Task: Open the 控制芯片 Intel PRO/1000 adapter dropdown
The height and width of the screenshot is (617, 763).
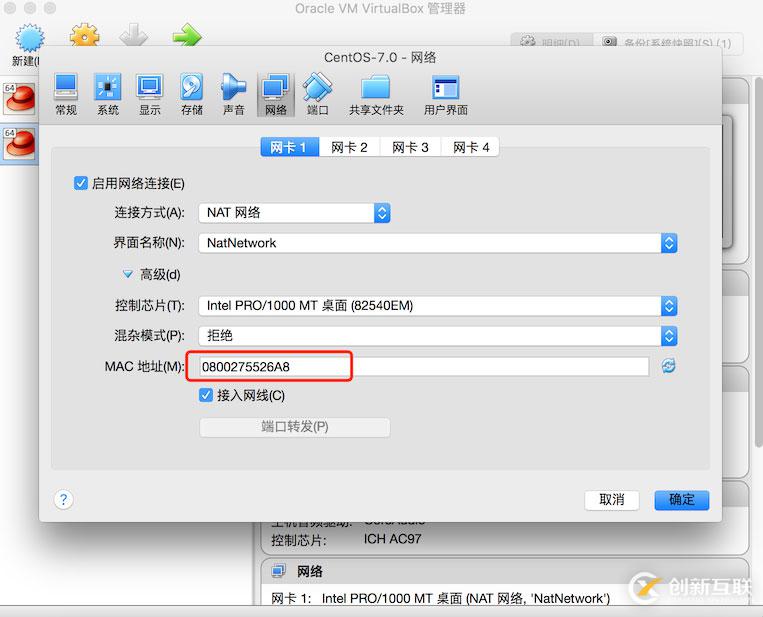Action: coord(437,306)
